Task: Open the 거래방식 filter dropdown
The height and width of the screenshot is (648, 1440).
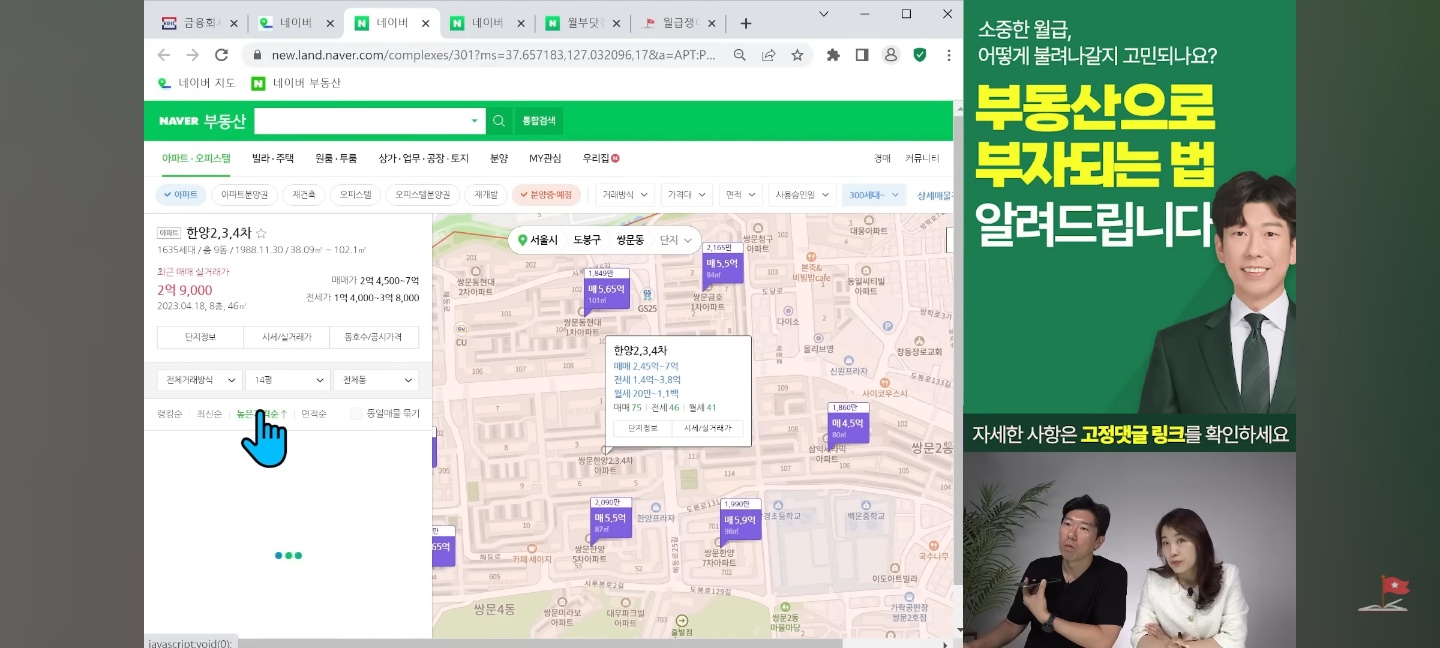Action: 626,195
